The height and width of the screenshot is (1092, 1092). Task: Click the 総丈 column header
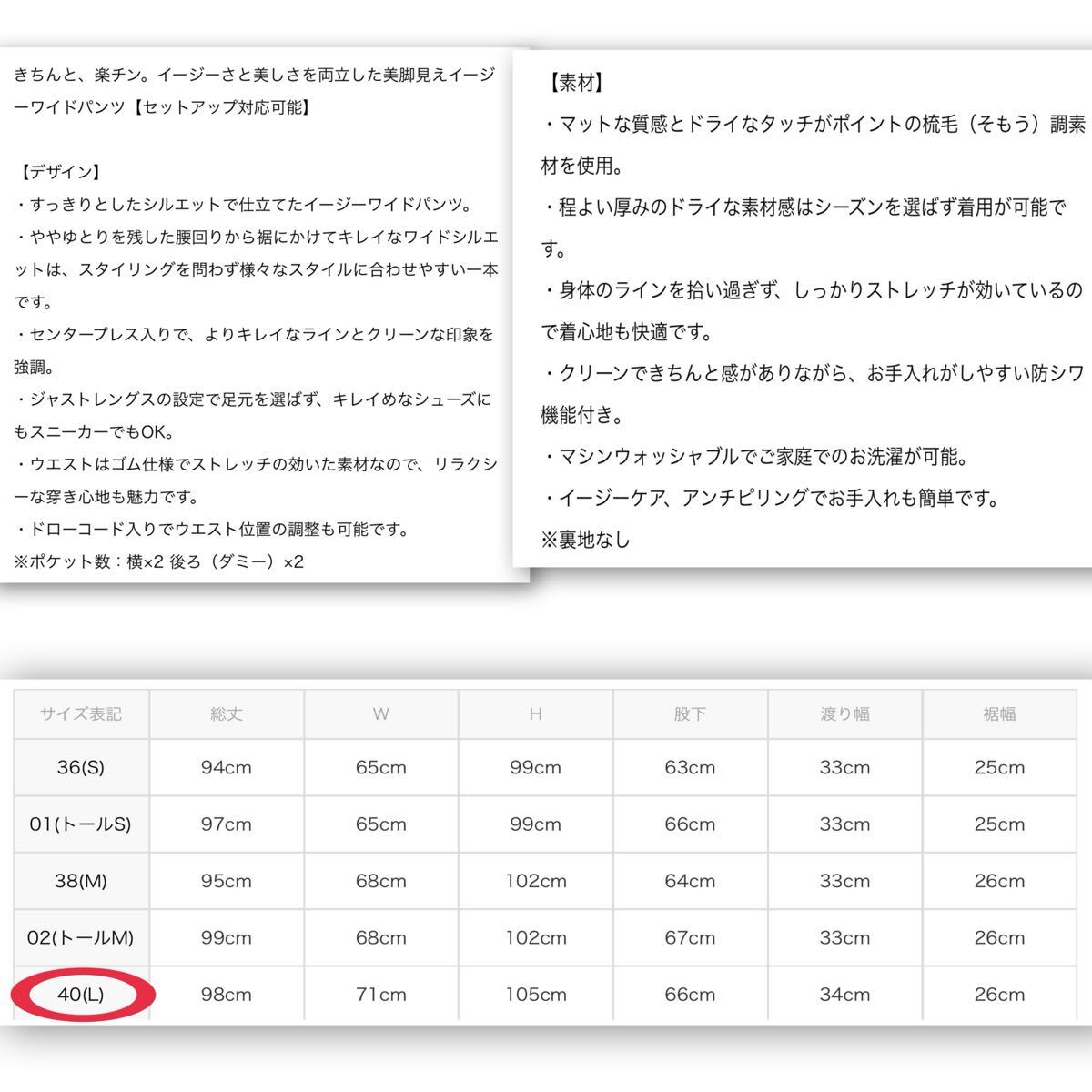227,714
